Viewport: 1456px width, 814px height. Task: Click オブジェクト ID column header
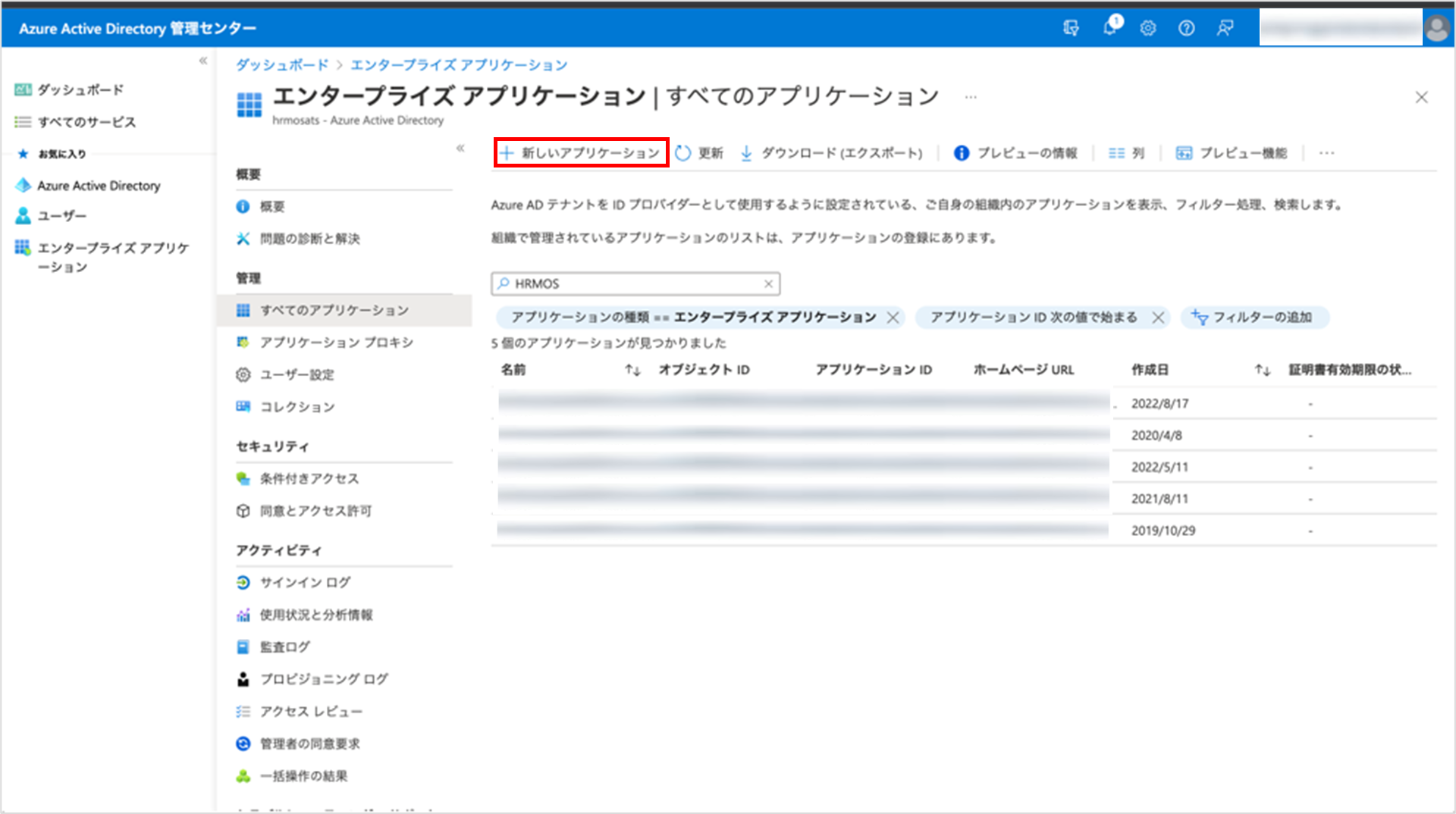pos(704,370)
